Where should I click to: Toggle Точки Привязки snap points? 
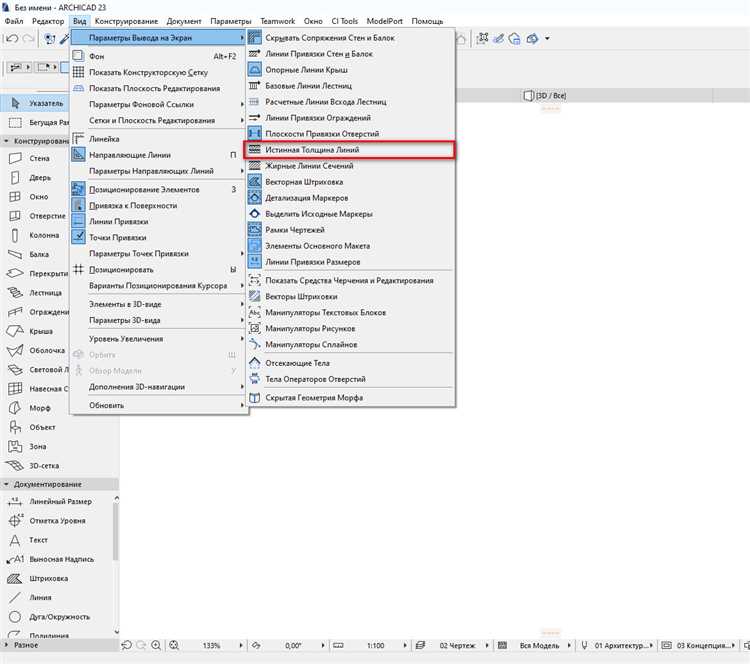point(158,237)
